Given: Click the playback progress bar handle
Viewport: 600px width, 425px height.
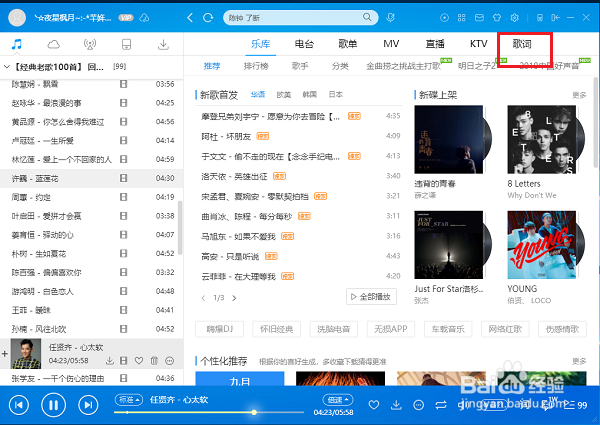Looking at the screenshot, I should (254, 412).
